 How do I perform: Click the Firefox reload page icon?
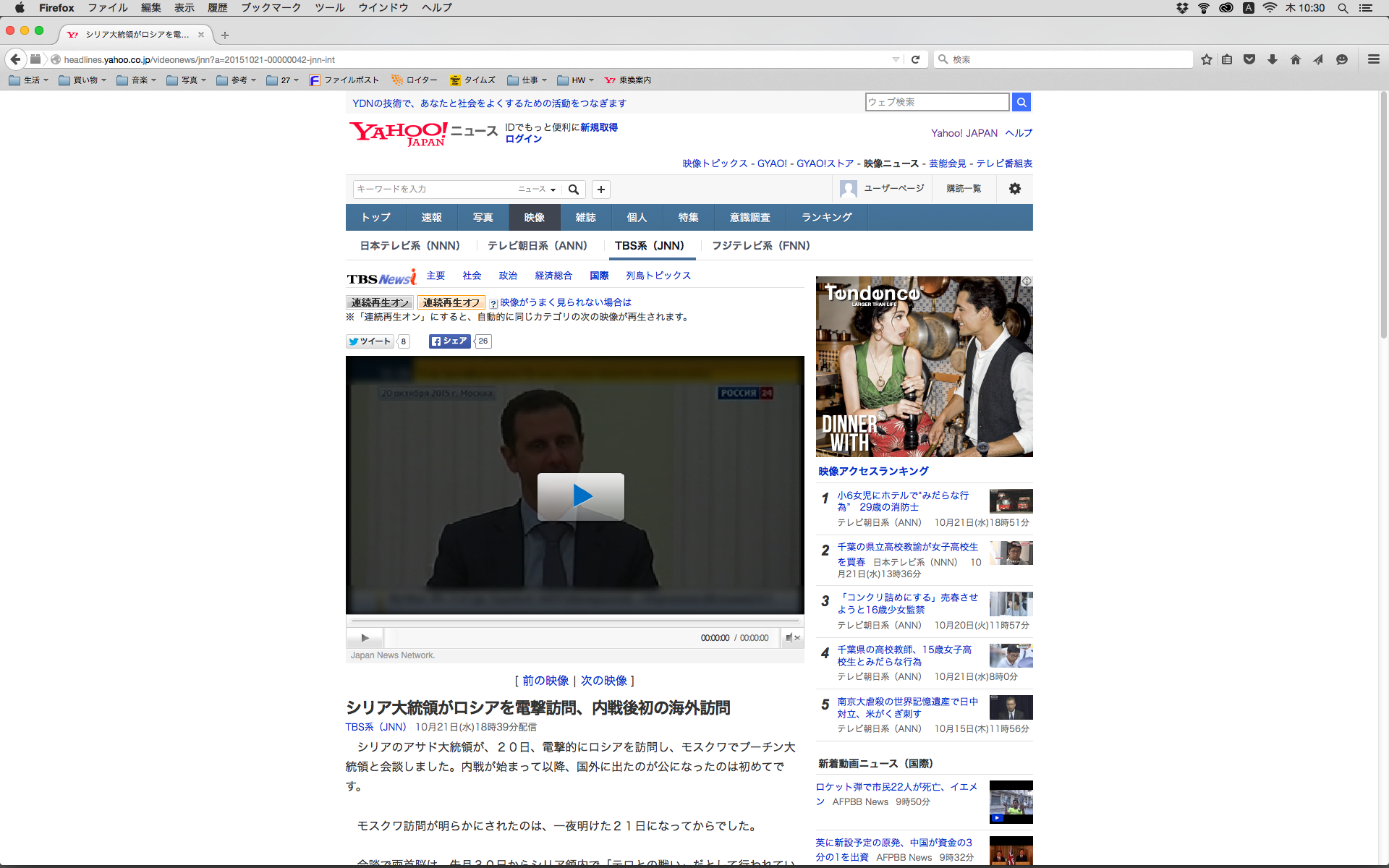[915, 59]
